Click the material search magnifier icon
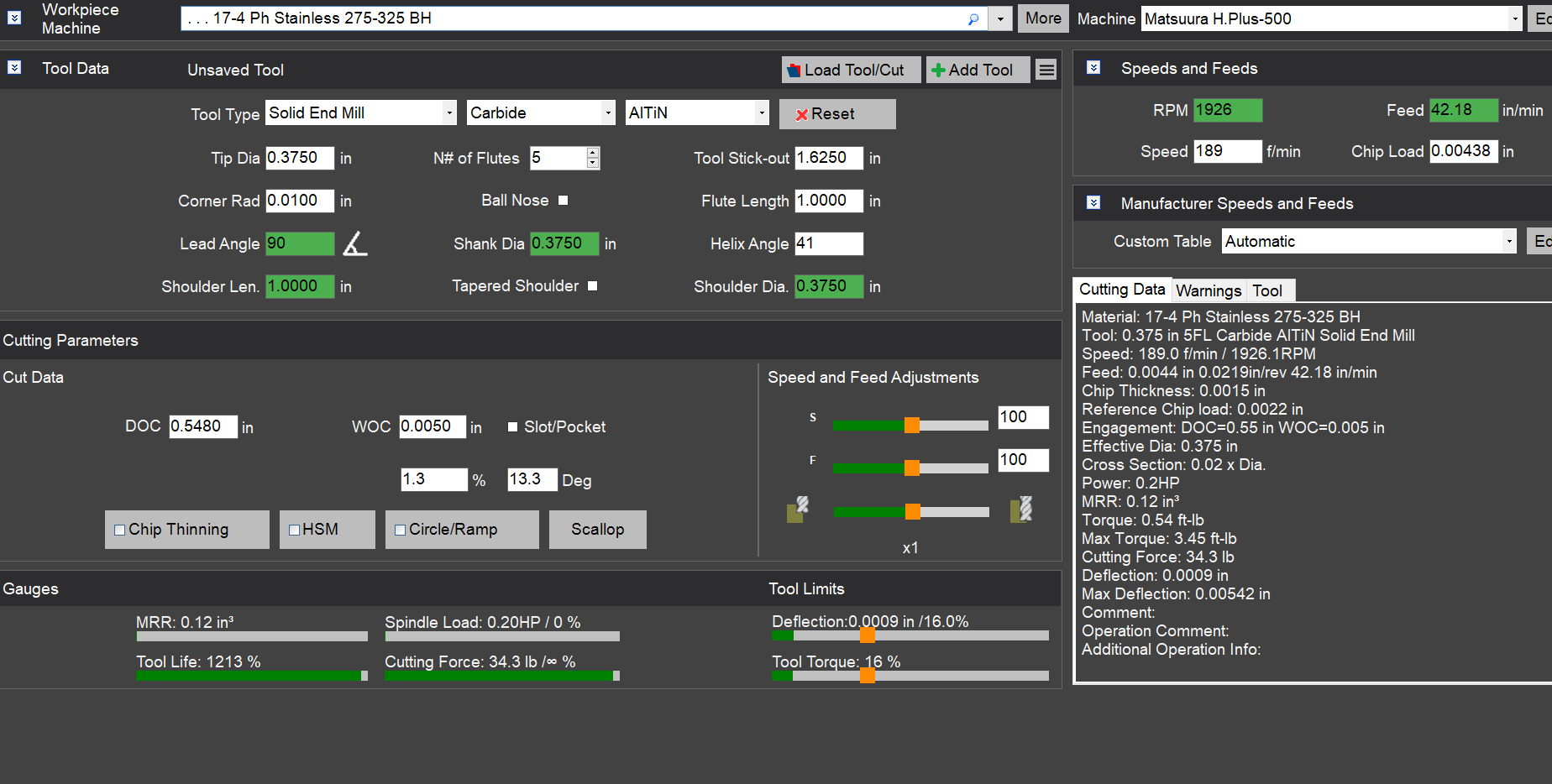The width and height of the screenshot is (1552, 784). (973, 18)
